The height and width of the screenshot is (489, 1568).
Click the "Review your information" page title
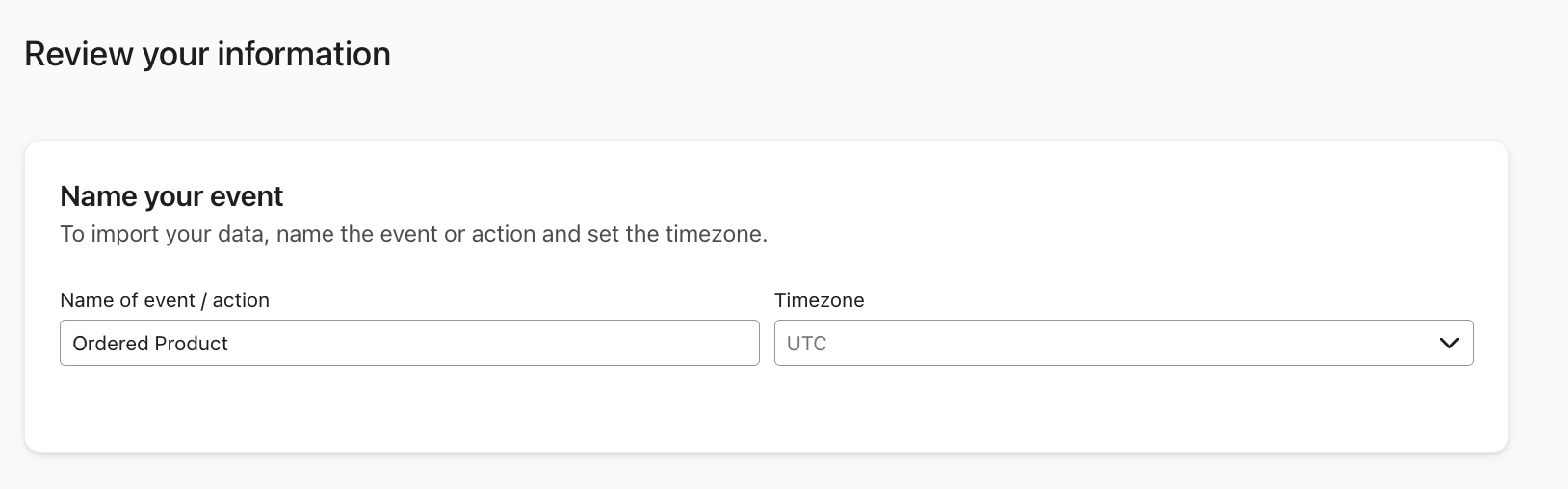tap(207, 54)
